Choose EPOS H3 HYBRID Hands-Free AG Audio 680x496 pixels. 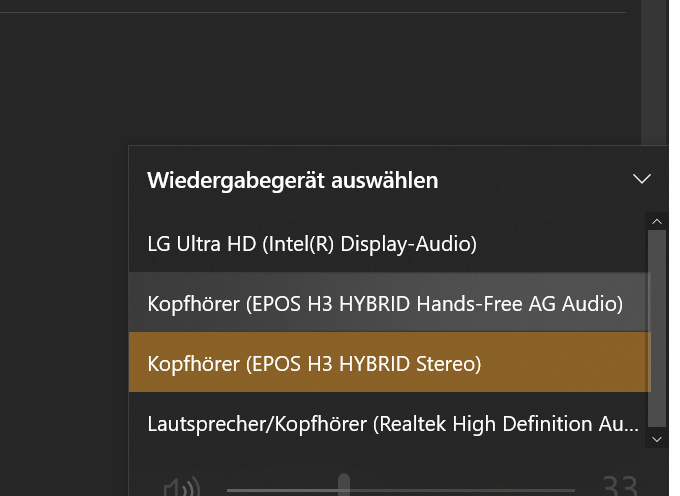tap(385, 303)
